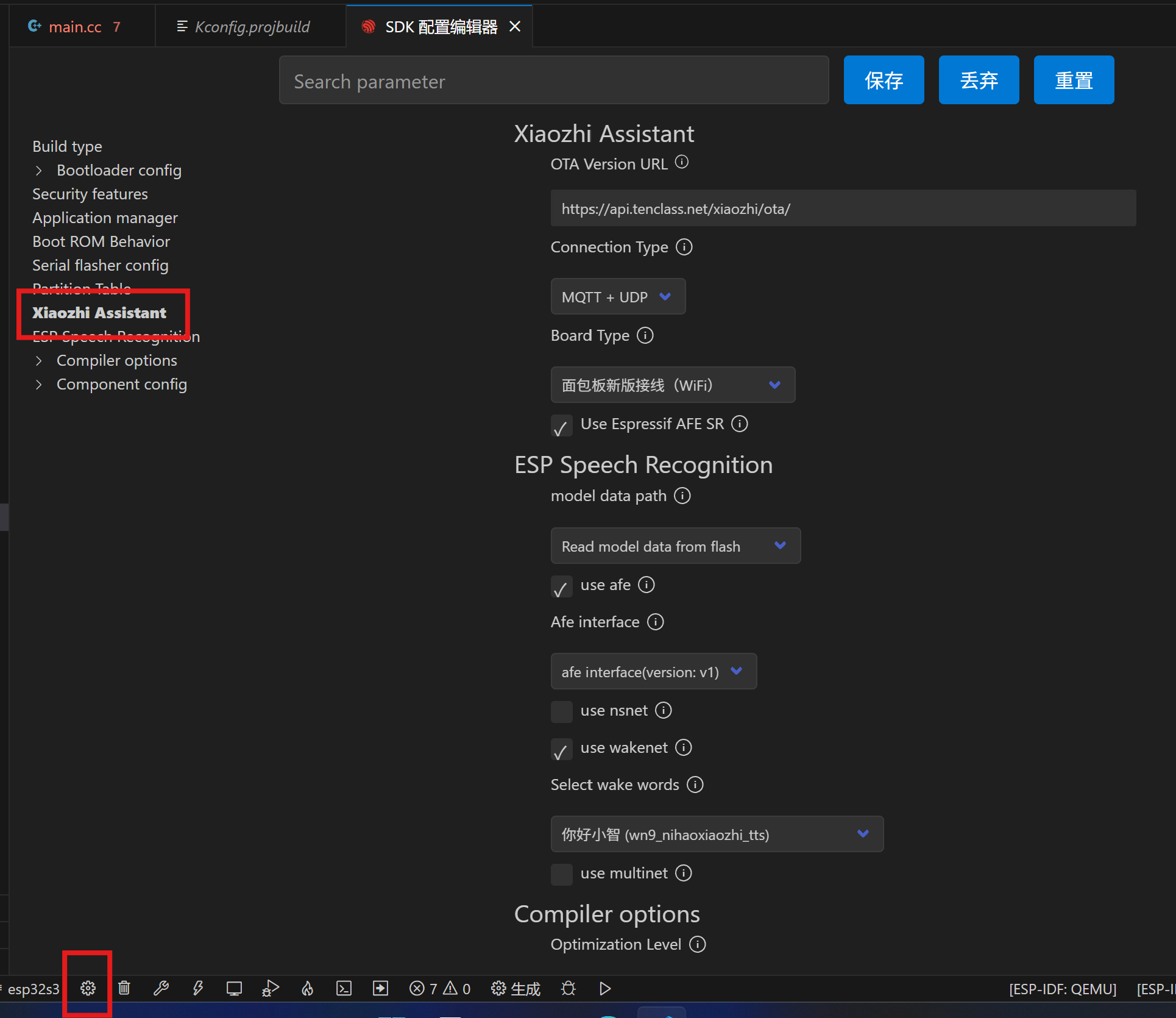Viewport: 1176px width, 1018px height.
Task: Click the OTA Version URL text field
Action: (x=843, y=208)
